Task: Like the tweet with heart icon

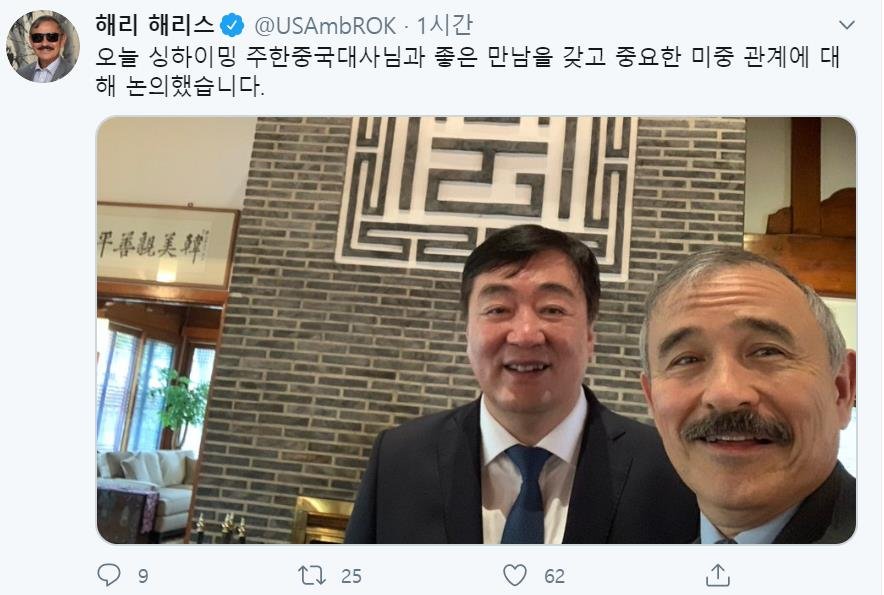Action: (515, 575)
